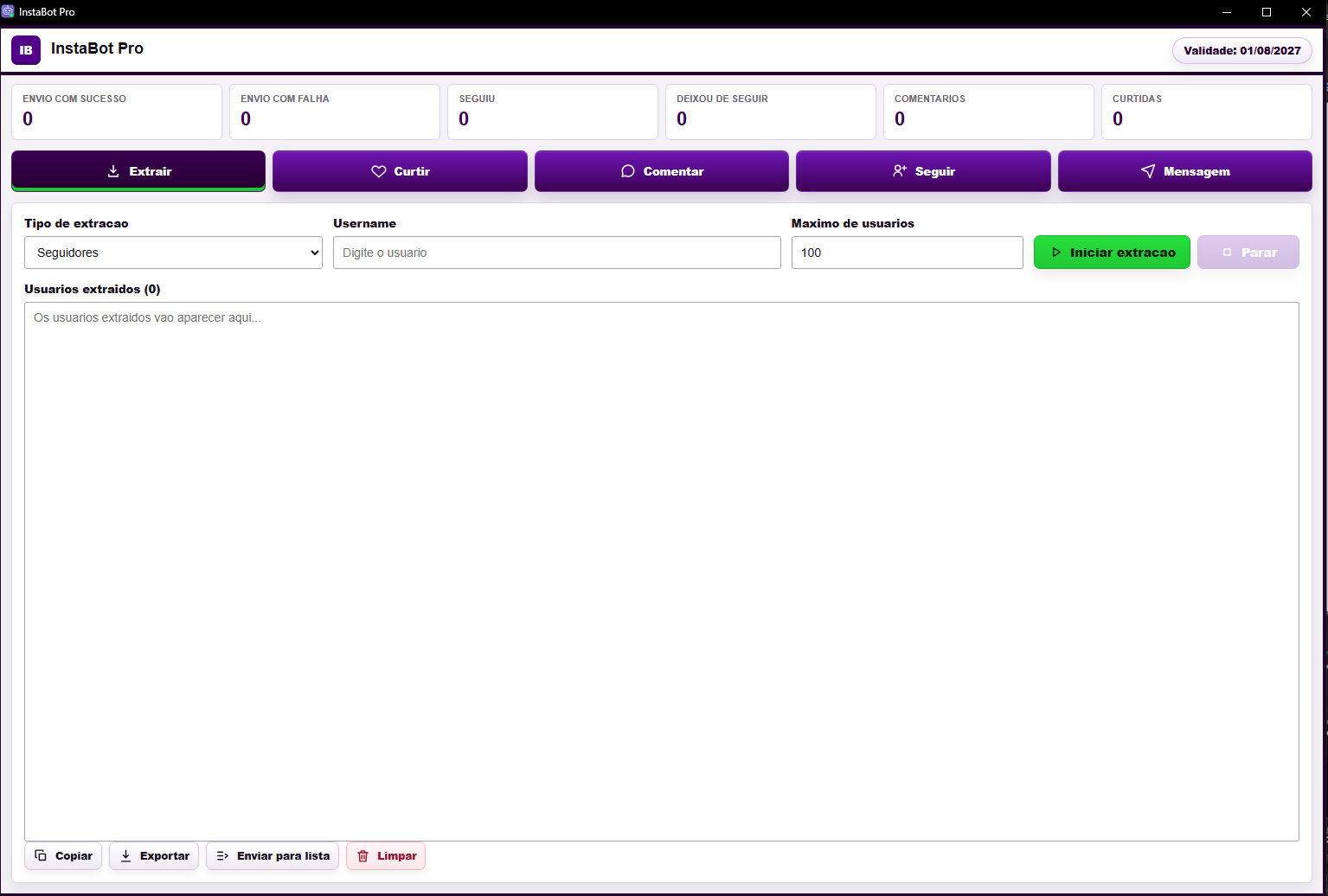The image size is (1328, 896).
Task: Click the download icon on Extrair tab
Action: point(113,171)
